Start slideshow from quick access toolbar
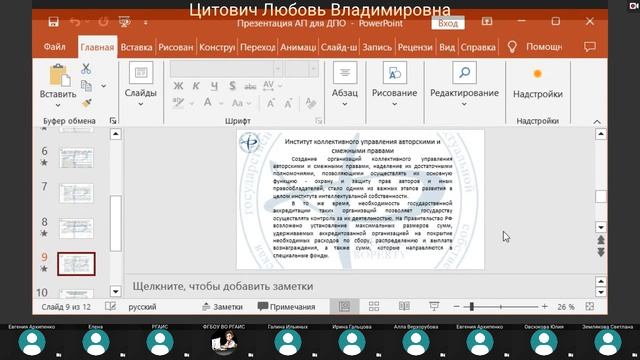Screen dimensions: 640x360 (x=124, y=22)
